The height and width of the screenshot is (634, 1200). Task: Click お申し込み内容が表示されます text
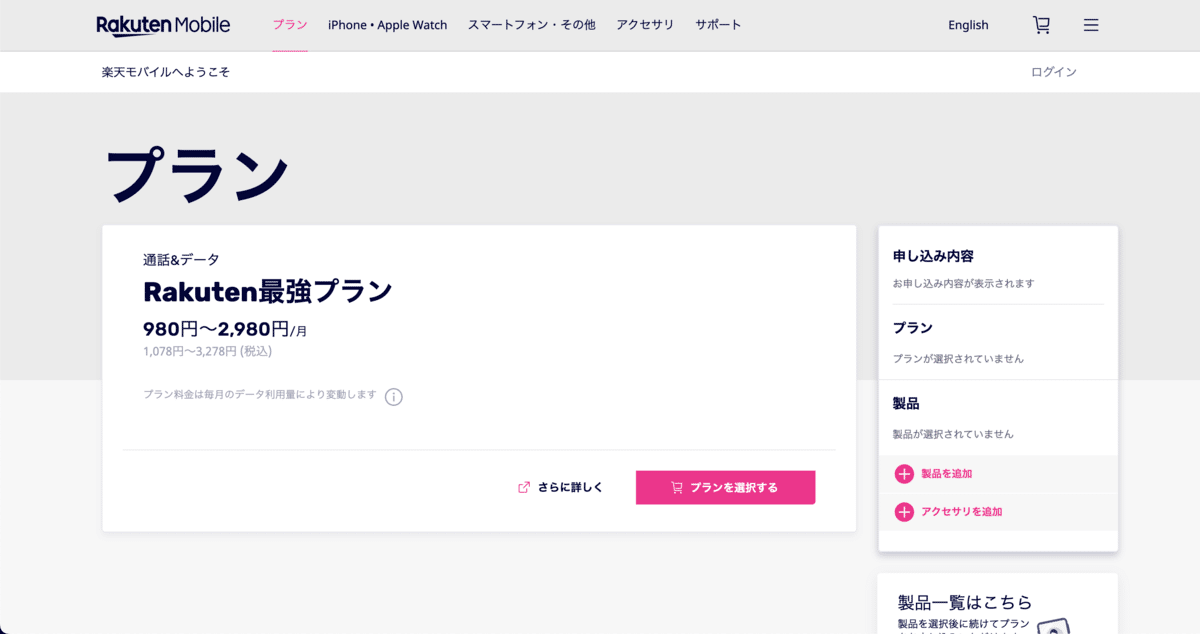pos(963,283)
